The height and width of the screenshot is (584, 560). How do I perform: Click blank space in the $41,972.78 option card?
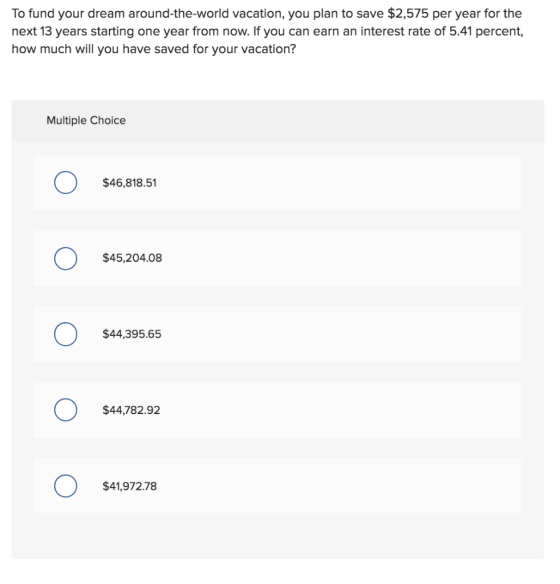[x=335, y=486]
